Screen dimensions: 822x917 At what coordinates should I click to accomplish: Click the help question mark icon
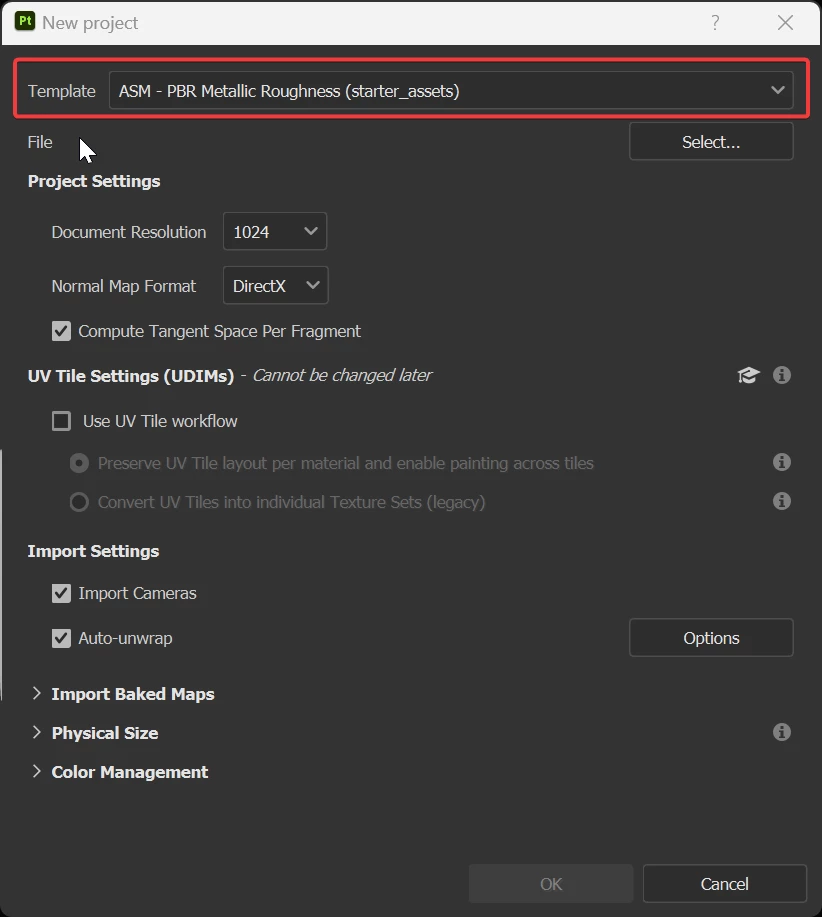(715, 23)
